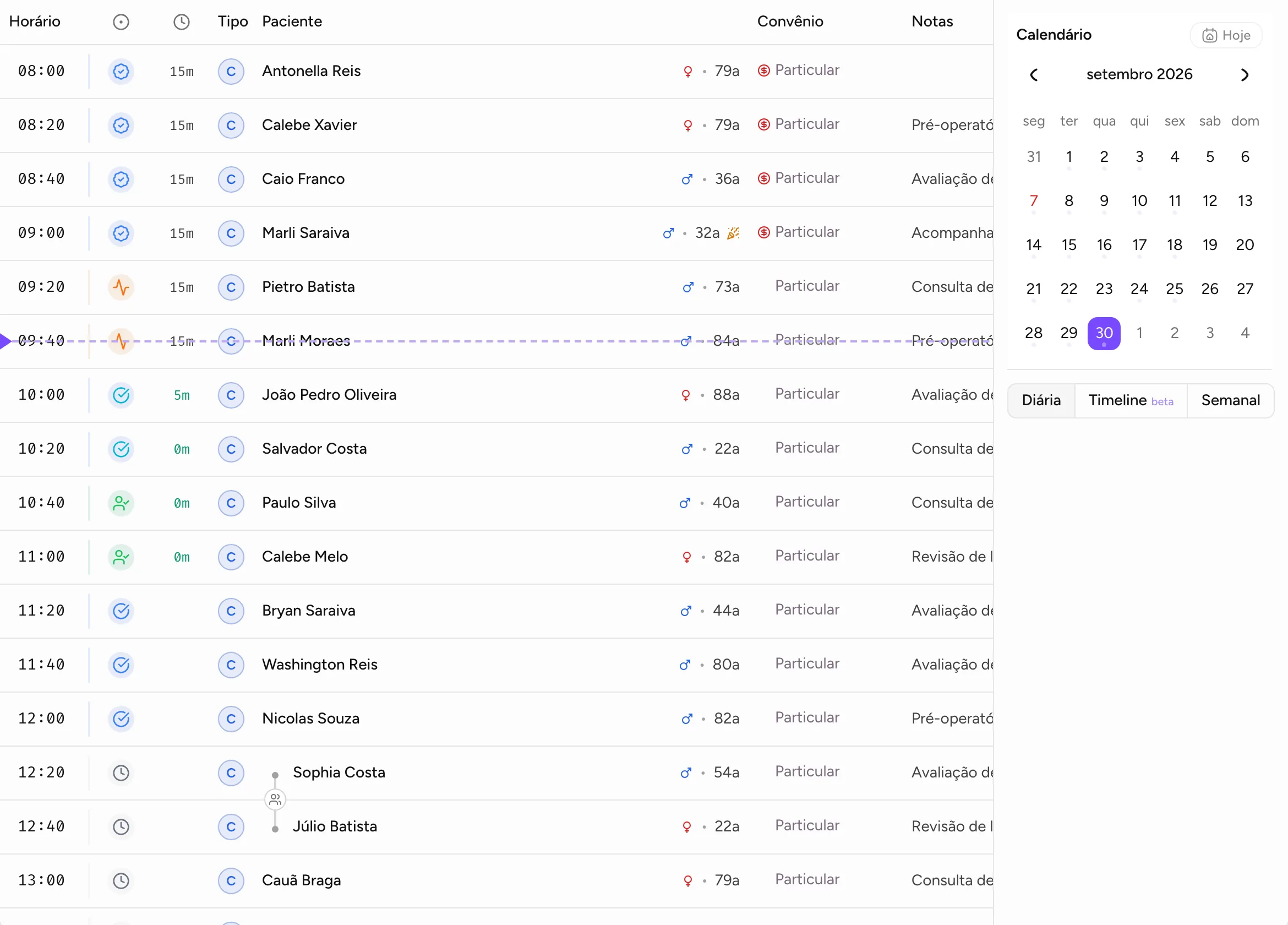Switch to Semanal view
The height and width of the screenshot is (925, 1288).
(x=1231, y=401)
